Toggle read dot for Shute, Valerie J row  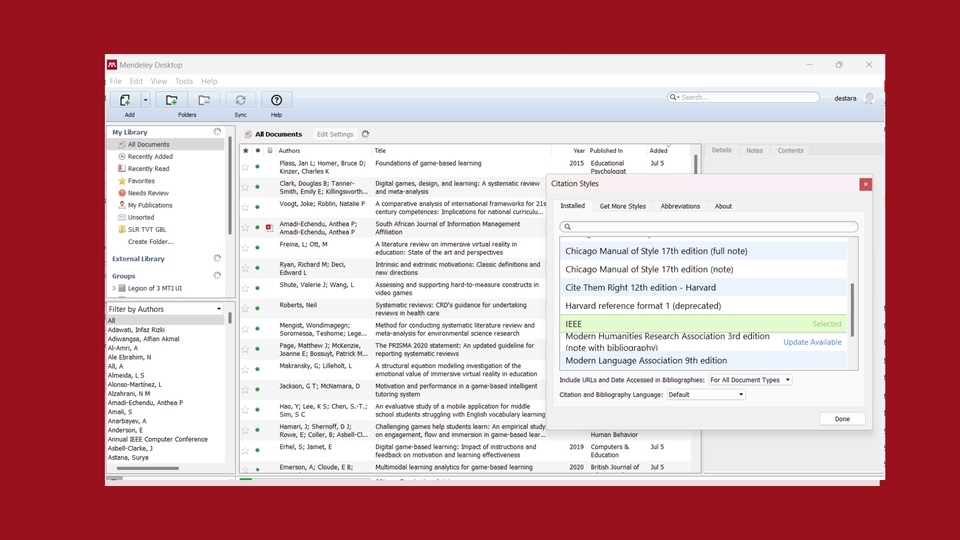(257, 288)
